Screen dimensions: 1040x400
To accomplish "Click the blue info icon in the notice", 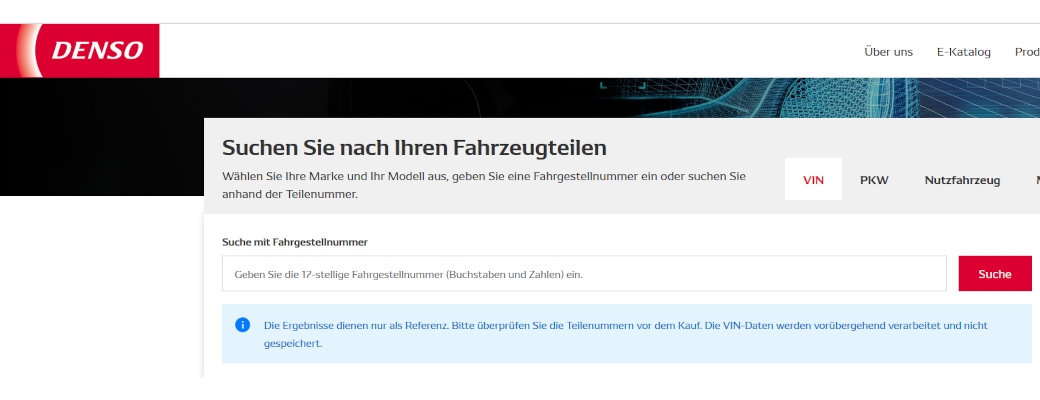I will pos(242,325).
